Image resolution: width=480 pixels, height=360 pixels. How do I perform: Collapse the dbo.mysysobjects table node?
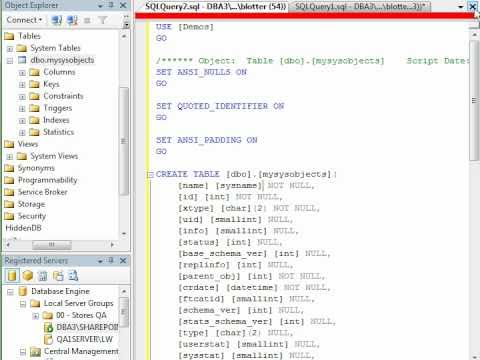[x=10, y=61]
